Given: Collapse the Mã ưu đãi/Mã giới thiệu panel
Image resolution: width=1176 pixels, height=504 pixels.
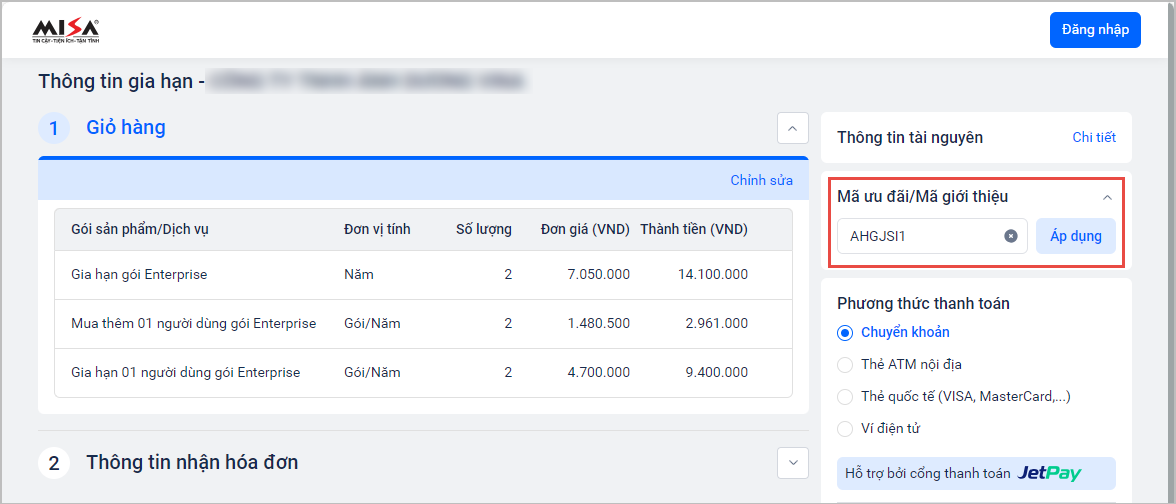Looking at the screenshot, I should 1107,198.
